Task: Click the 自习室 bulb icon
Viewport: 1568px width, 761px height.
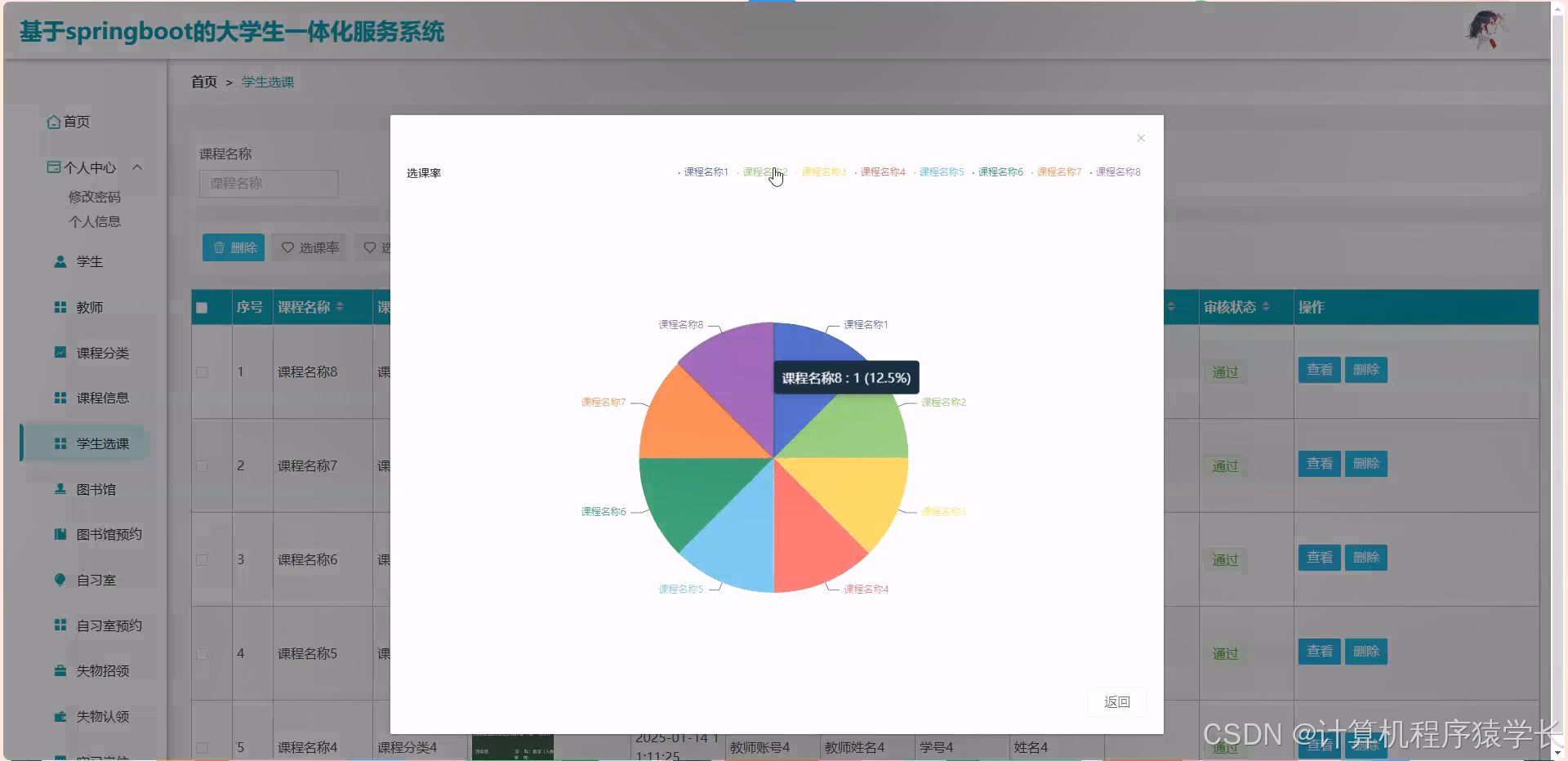Action: click(x=60, y=580)
